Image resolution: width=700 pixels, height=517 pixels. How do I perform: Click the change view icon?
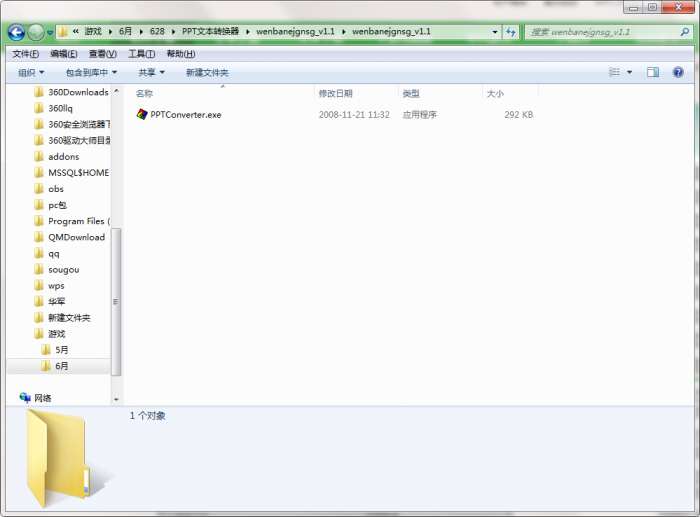615,72
